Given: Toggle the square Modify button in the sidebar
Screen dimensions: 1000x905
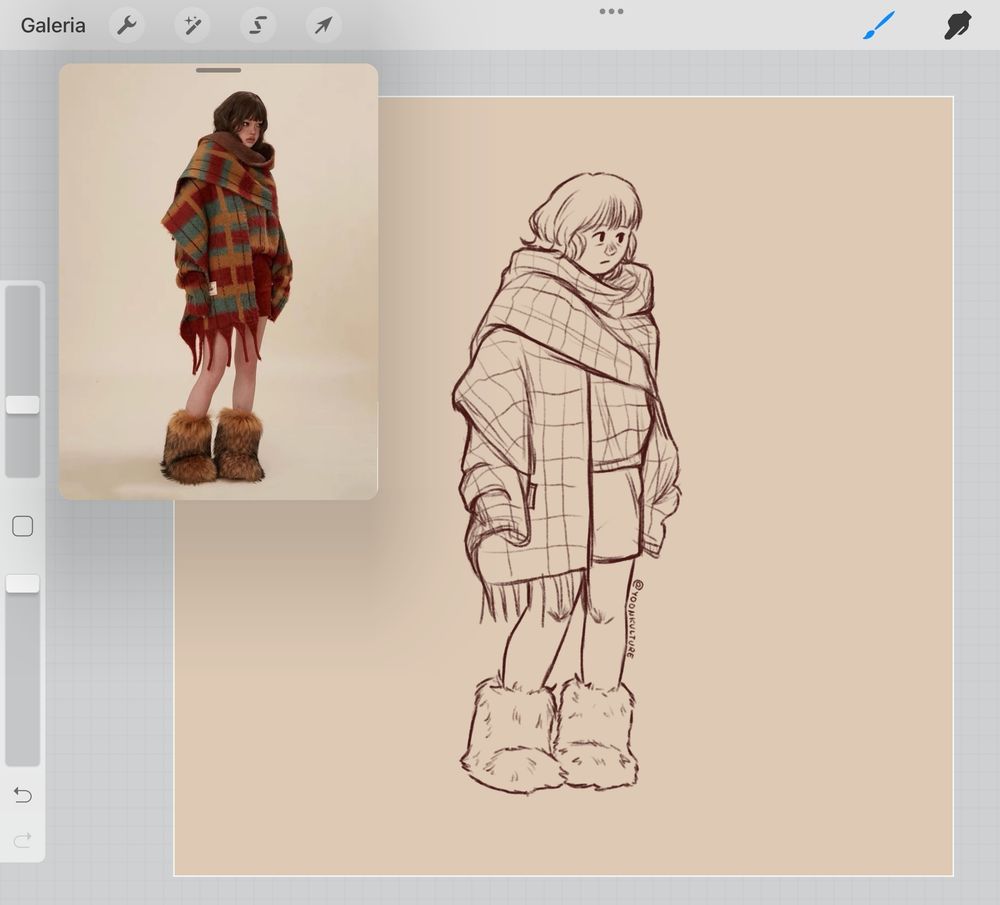Looking at the screenshot, I should click(22, 526).
